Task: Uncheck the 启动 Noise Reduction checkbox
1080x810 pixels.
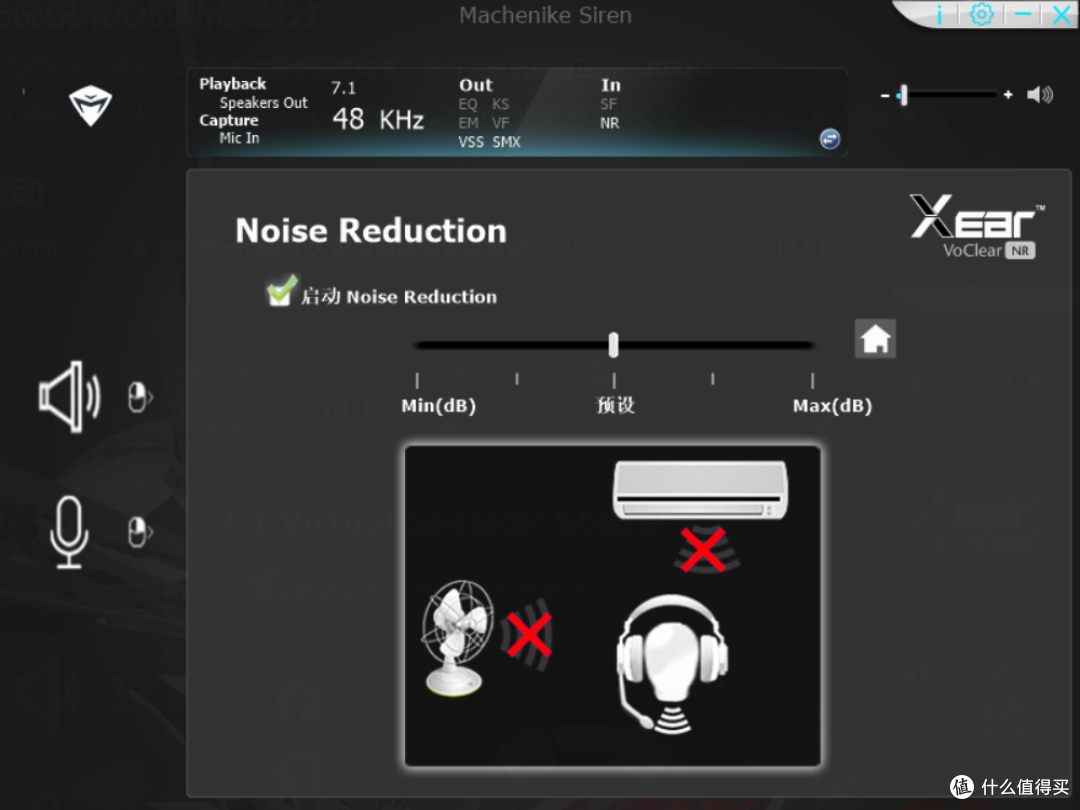Action: click(280, 291)
